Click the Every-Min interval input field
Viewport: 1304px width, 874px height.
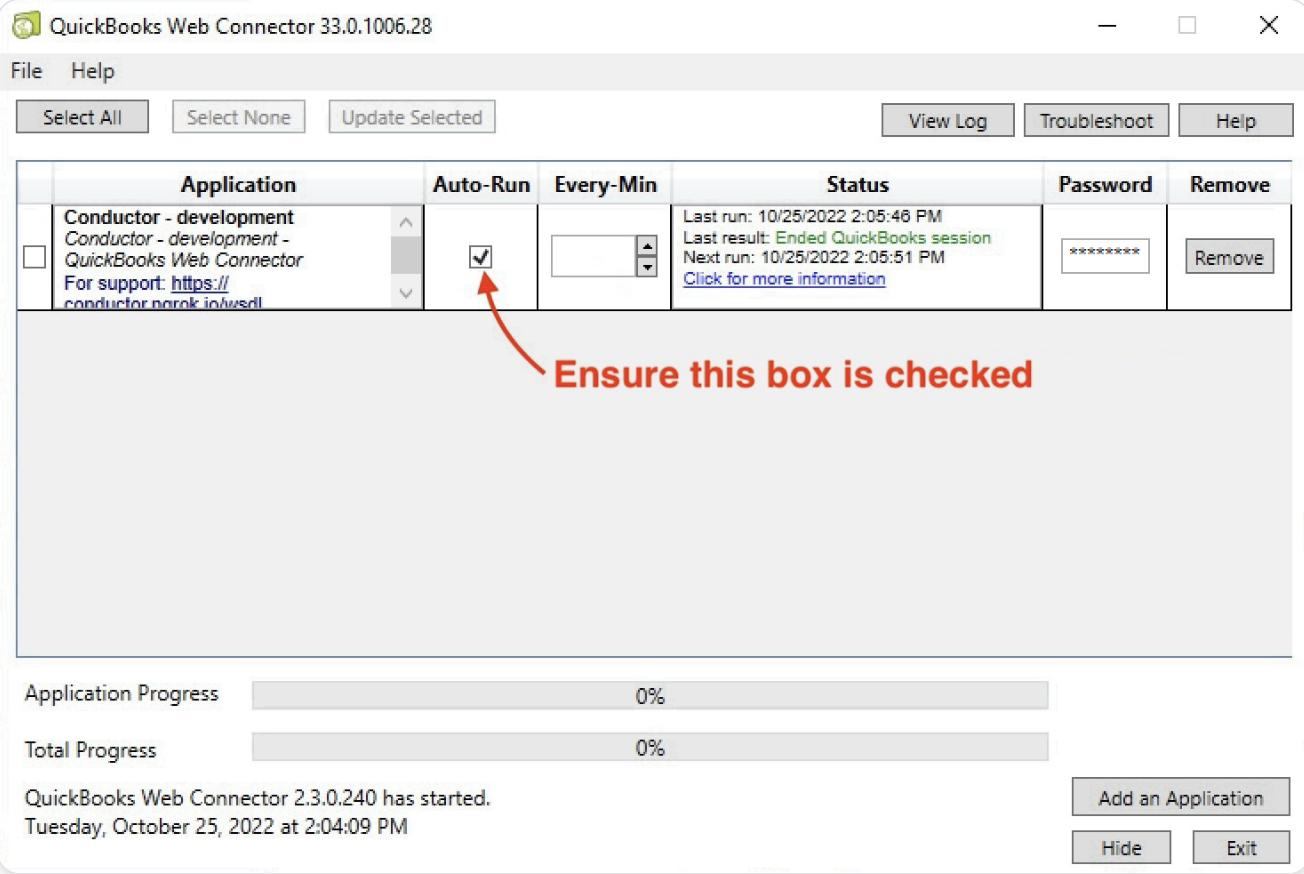(594, 256)
